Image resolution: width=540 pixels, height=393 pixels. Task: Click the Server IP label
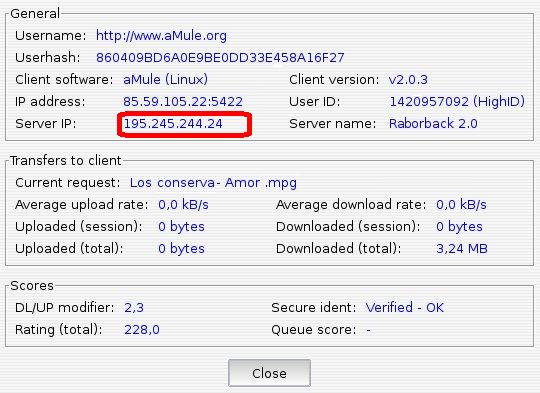(45, 124)
